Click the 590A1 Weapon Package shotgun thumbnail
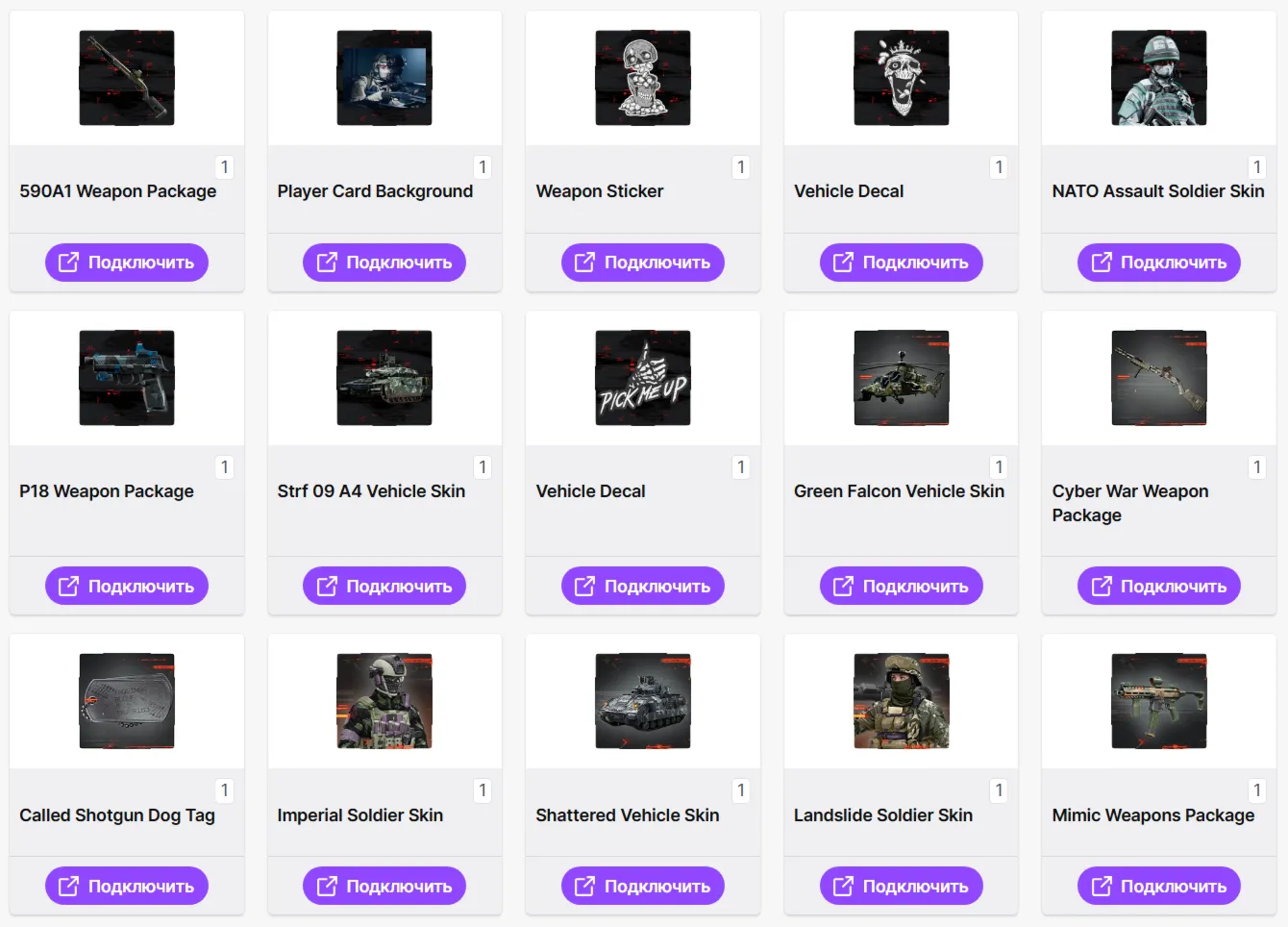 point(127,78)
